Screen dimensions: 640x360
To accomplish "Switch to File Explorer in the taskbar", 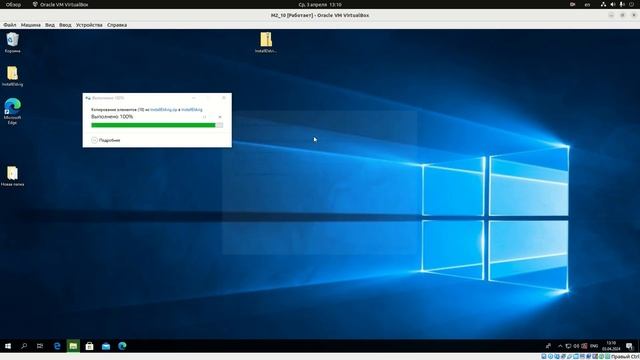I will [73, 346].
